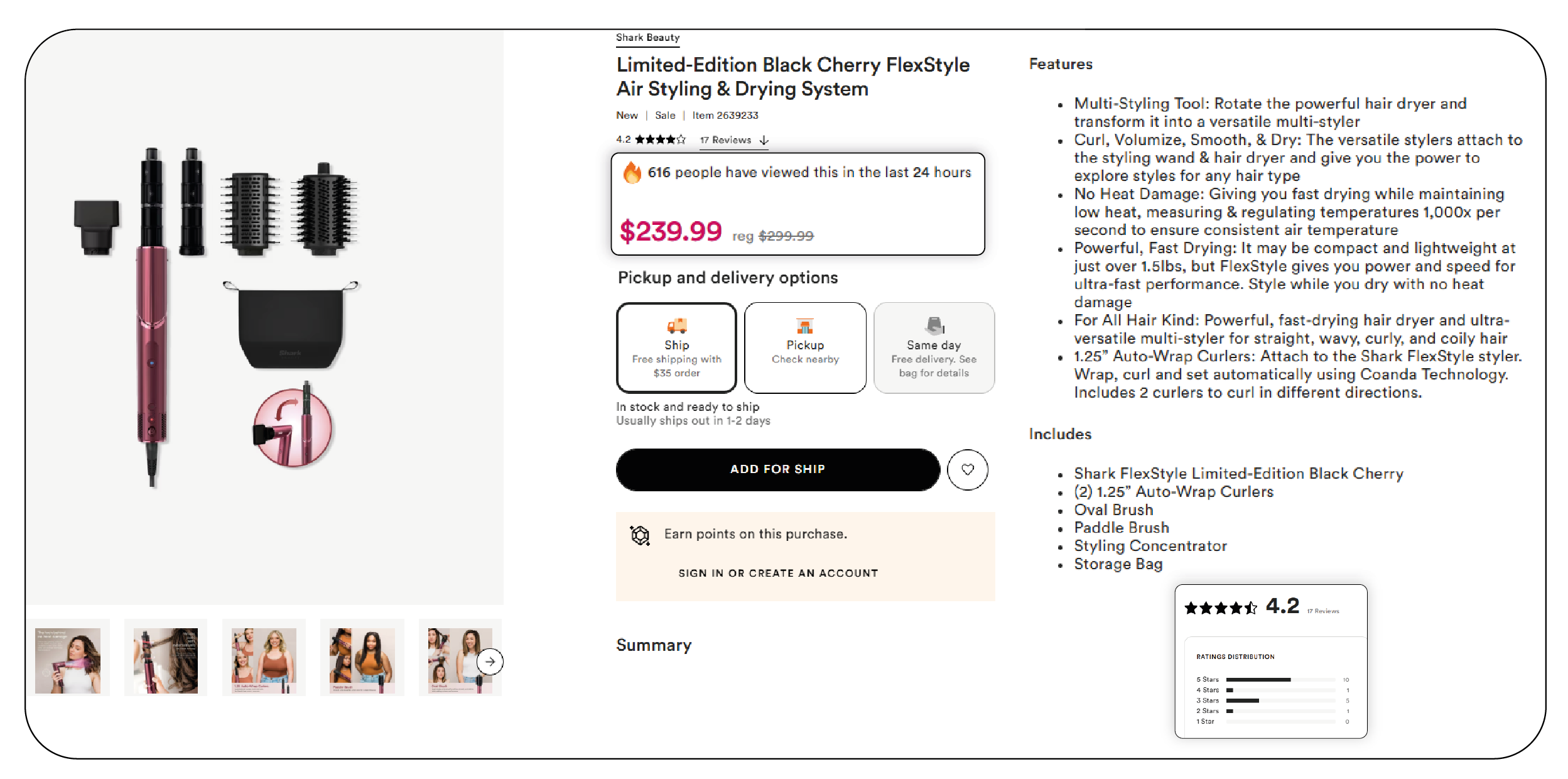Click the Same day delivery bag icon
Image resolution: width=1568 pixels, height=779 pixels.
tap(935, 325)
